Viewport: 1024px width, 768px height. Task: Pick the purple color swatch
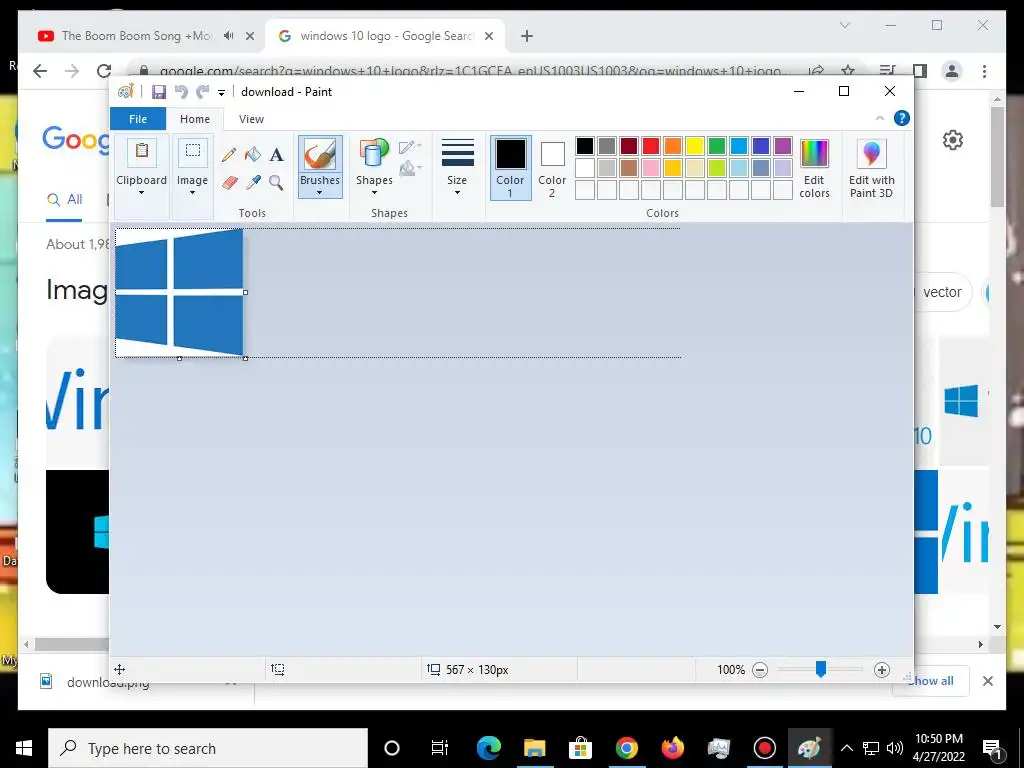(x=782, y=146)
